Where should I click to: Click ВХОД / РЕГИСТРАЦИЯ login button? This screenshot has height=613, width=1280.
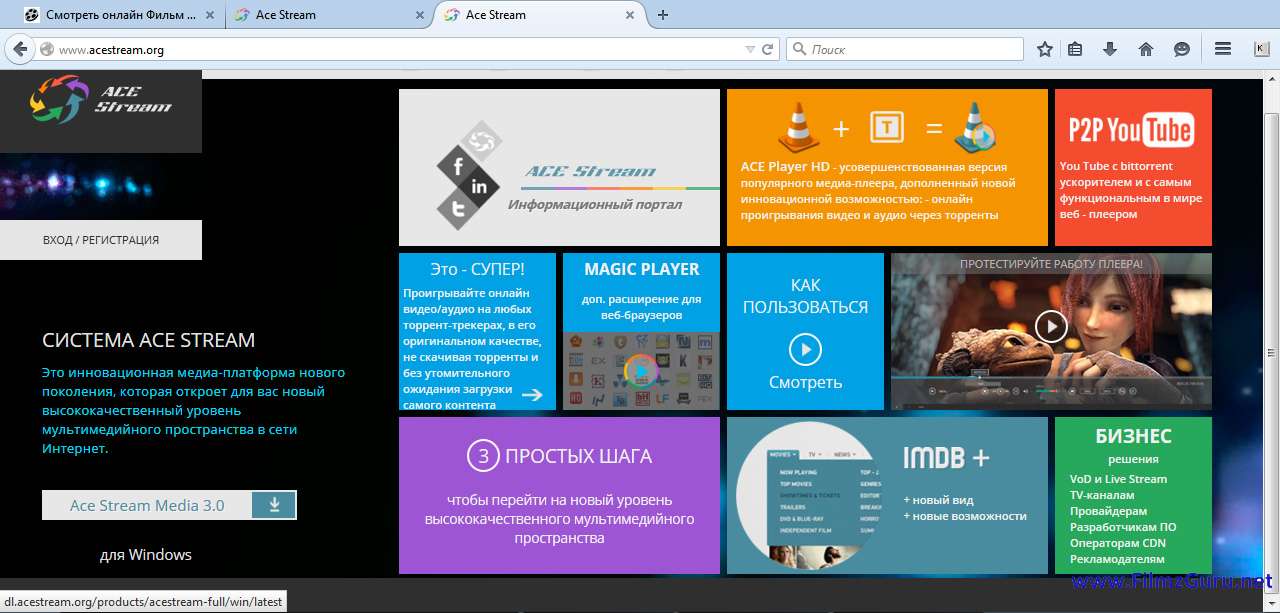click(x=101, y=240)
